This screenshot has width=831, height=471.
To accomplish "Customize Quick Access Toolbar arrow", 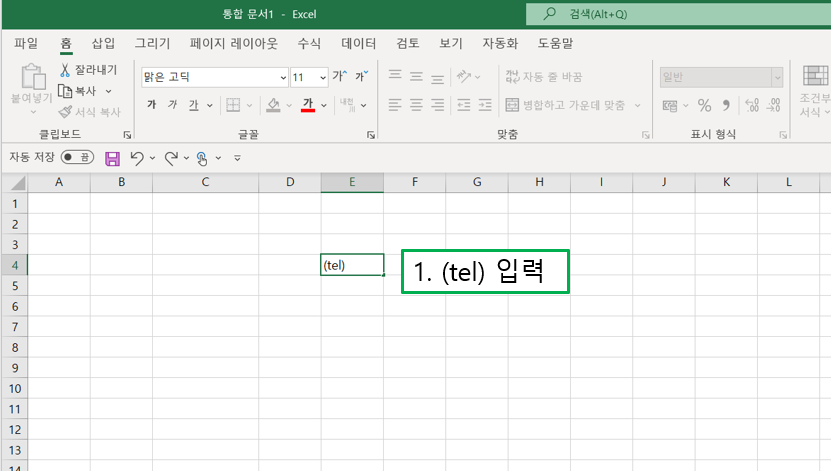I will coord(237,158).
